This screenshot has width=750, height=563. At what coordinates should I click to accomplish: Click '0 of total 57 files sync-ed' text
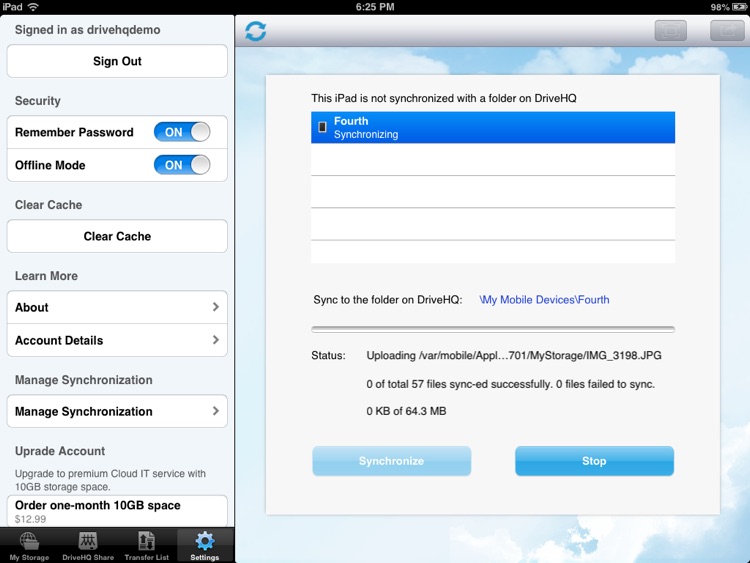511,384
